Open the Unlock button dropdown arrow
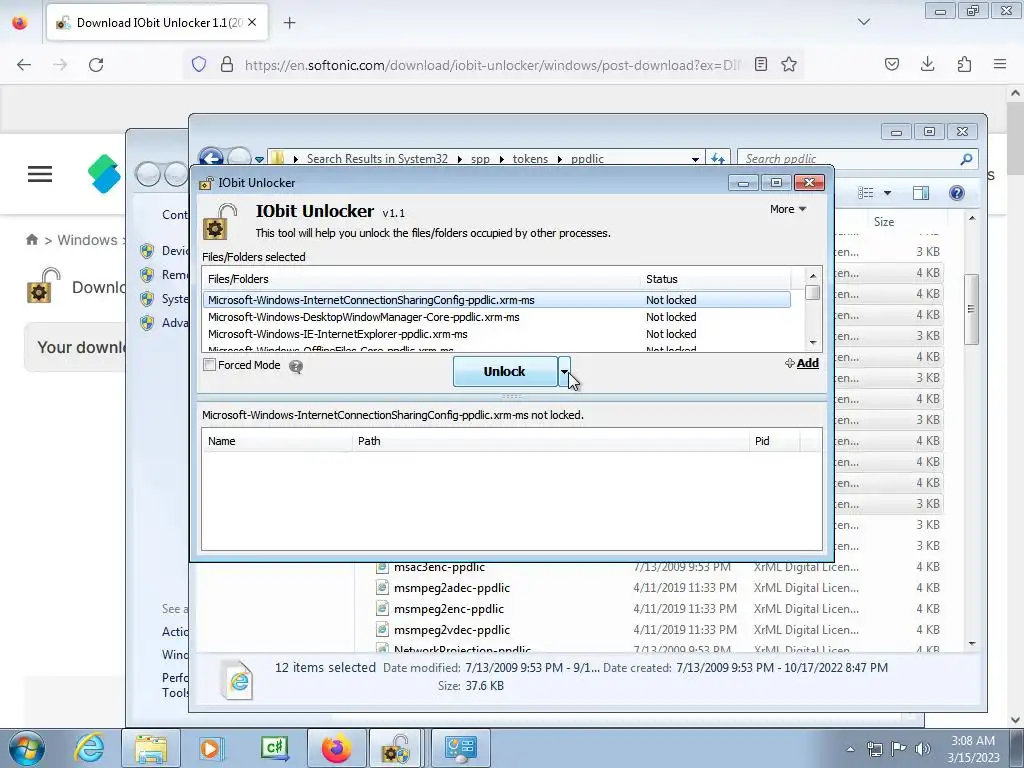 coord(564,371)
